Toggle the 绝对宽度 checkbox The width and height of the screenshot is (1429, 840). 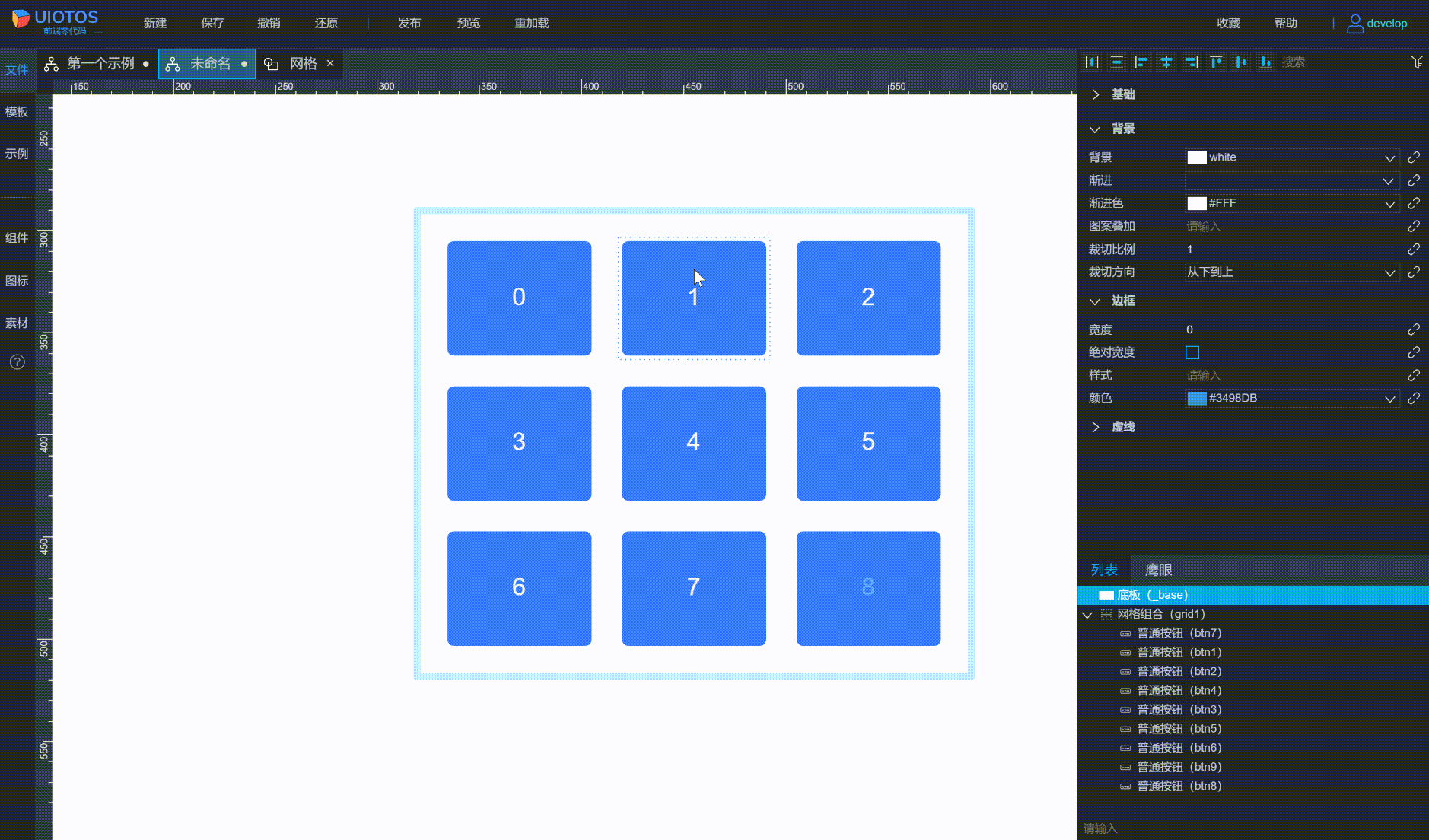click(1192, 352)
